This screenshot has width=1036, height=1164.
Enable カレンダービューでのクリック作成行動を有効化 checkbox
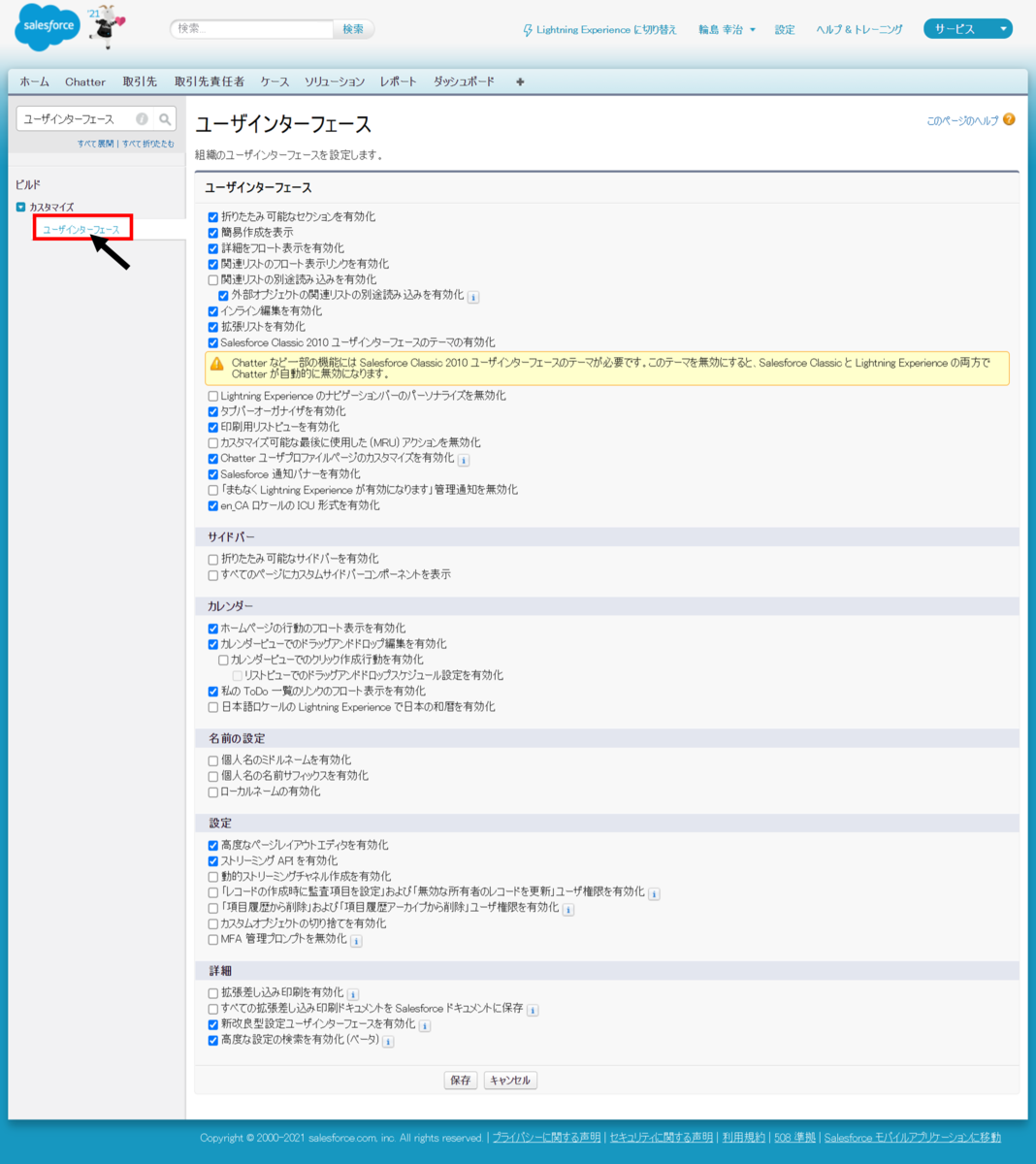tap(223, 660)
